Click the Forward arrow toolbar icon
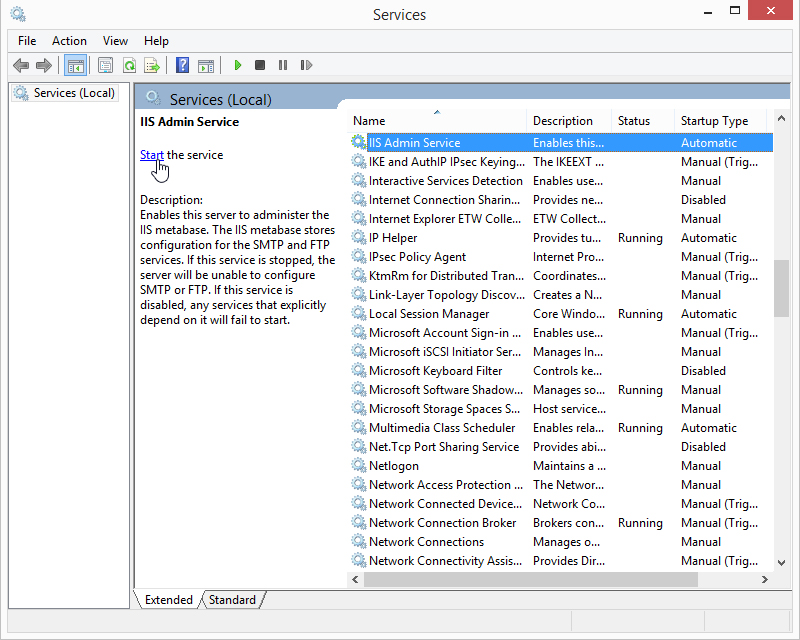 point(44,65)
